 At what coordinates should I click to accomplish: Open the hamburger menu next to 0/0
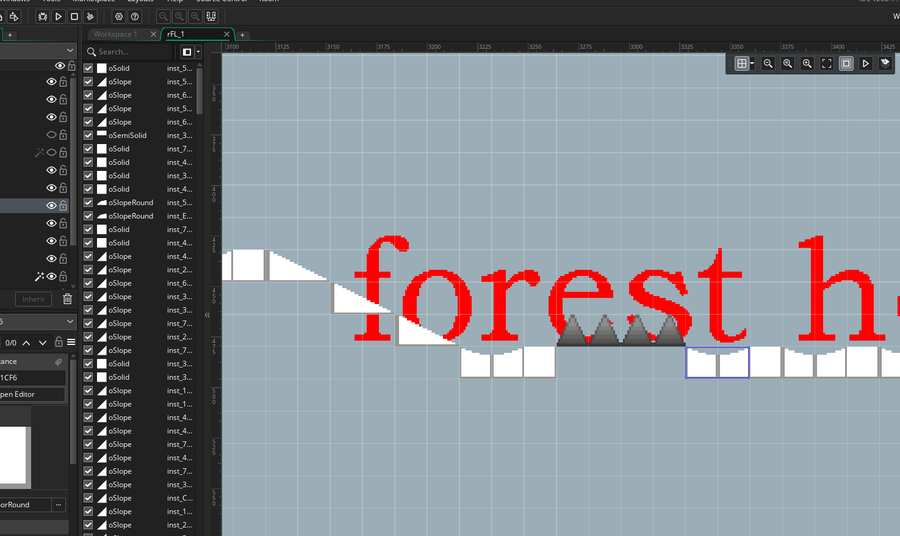tap(71, 343)
